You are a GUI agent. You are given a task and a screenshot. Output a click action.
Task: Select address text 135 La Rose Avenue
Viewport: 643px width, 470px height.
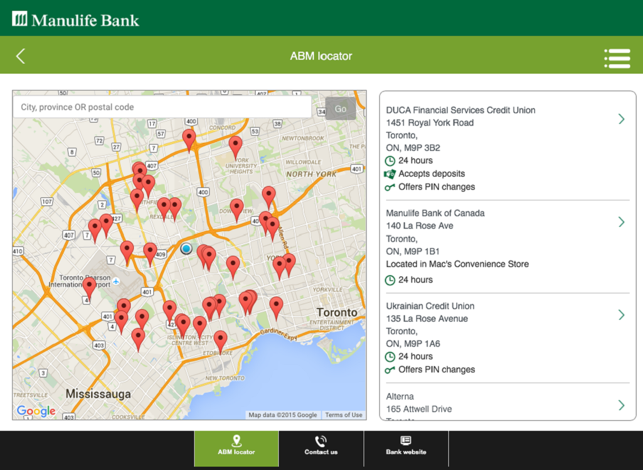pyautogui.click(x=427, y=319)
